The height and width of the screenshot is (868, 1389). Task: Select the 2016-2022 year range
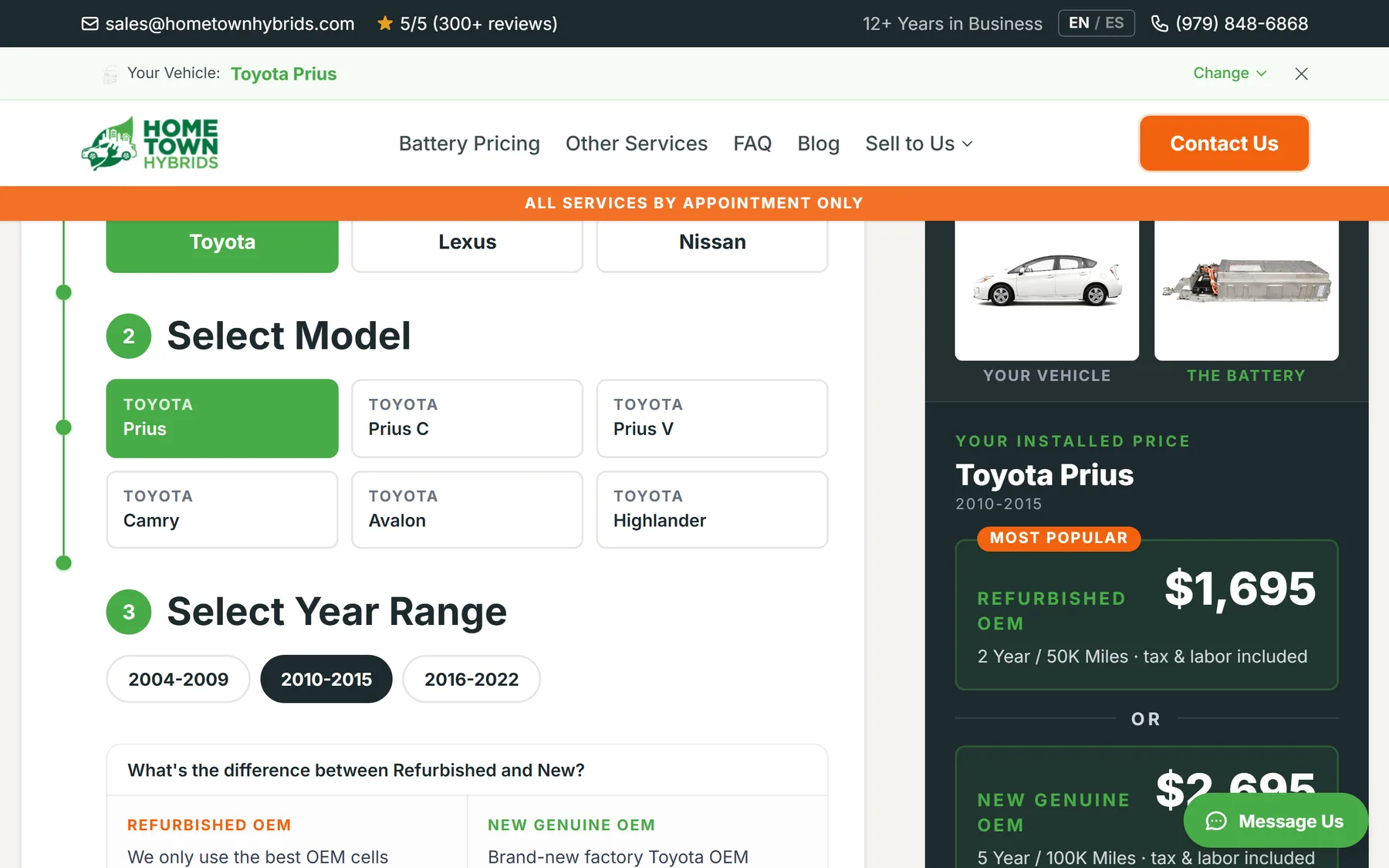471,679
